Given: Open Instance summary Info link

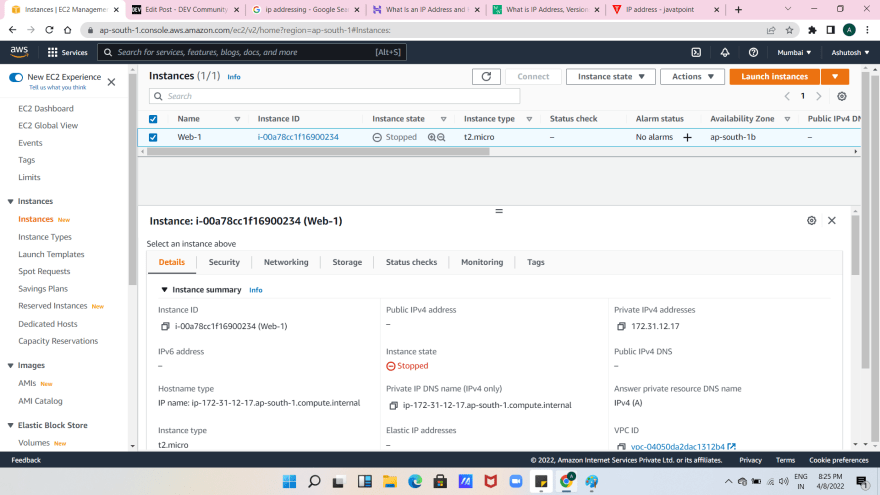Looking at the screenshot, I should click(255, 290).
